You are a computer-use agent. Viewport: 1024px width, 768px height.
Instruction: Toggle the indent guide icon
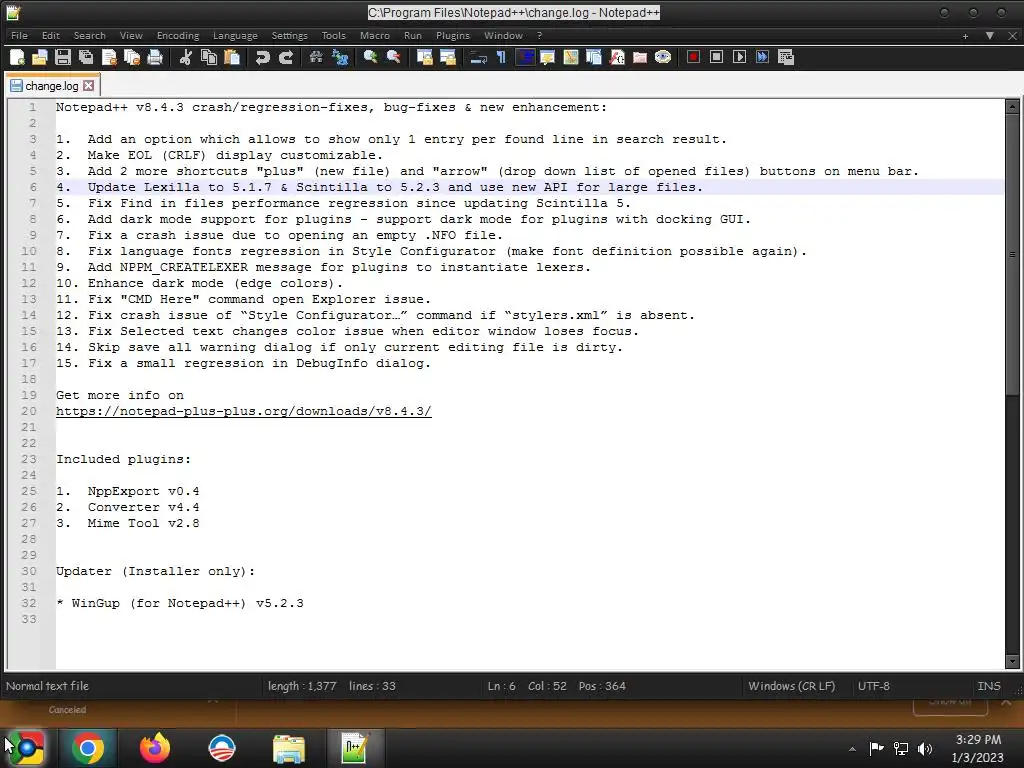524,57
